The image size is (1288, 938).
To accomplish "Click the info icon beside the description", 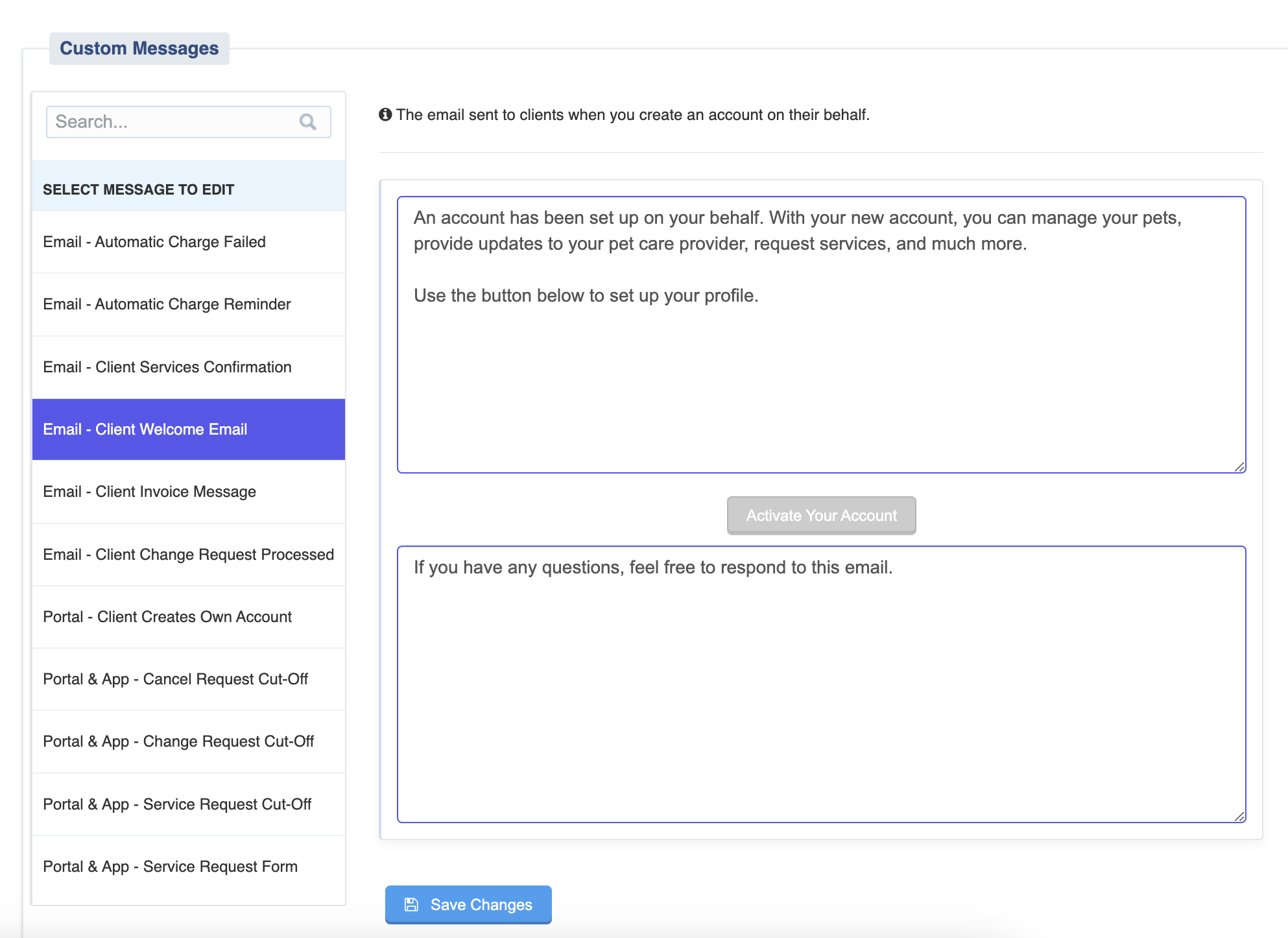I will 385,115.
